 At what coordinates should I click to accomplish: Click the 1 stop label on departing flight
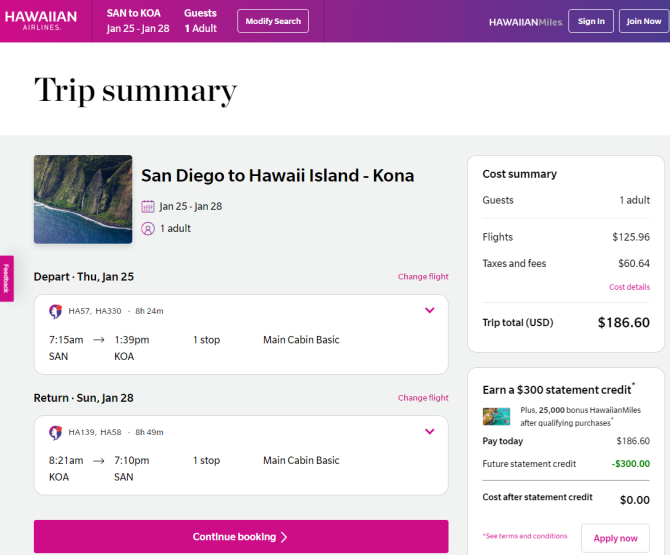[206, 340]
